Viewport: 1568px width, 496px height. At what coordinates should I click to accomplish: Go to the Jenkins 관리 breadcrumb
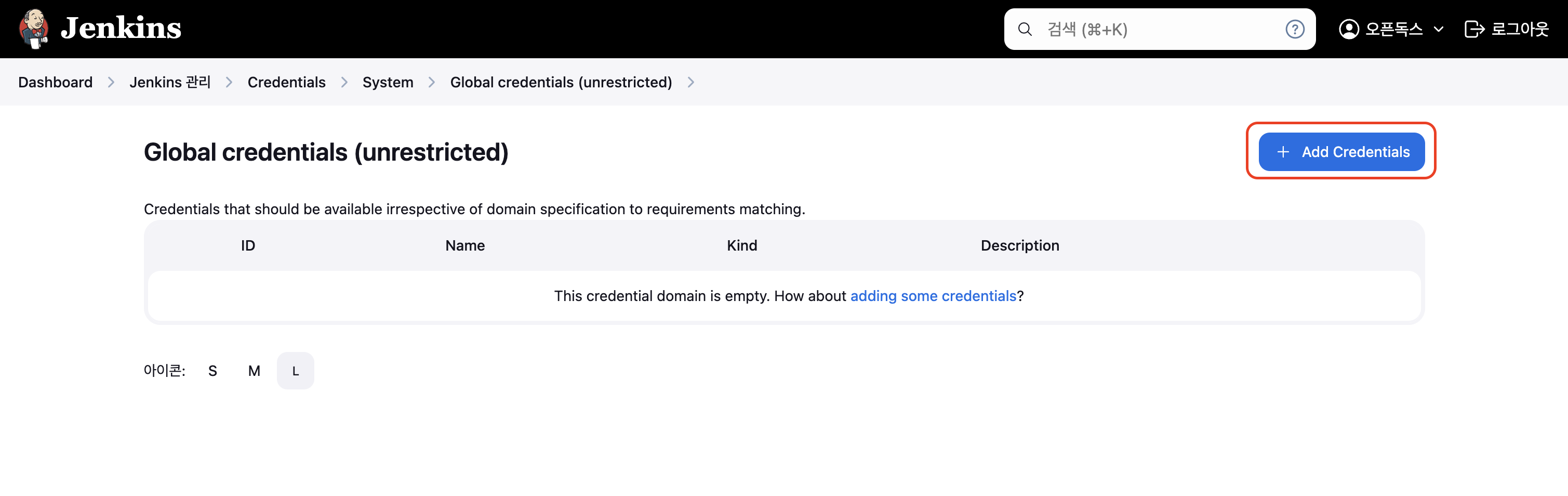[170, 82]
